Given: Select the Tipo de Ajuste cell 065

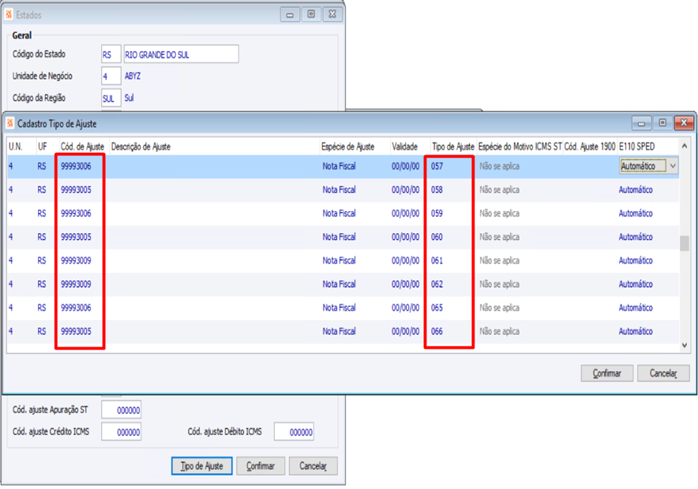Looking at the screenshot, I should coord(437,308).
